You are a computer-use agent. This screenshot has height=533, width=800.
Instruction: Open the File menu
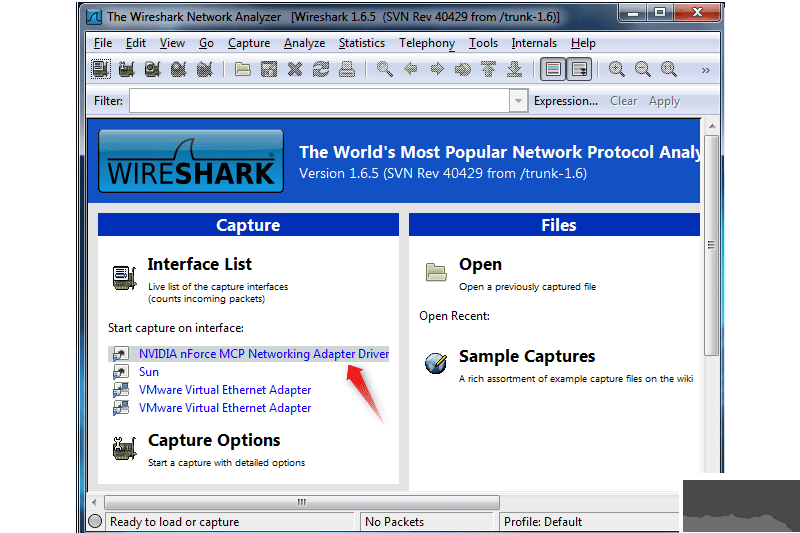(x=103, y=43)
